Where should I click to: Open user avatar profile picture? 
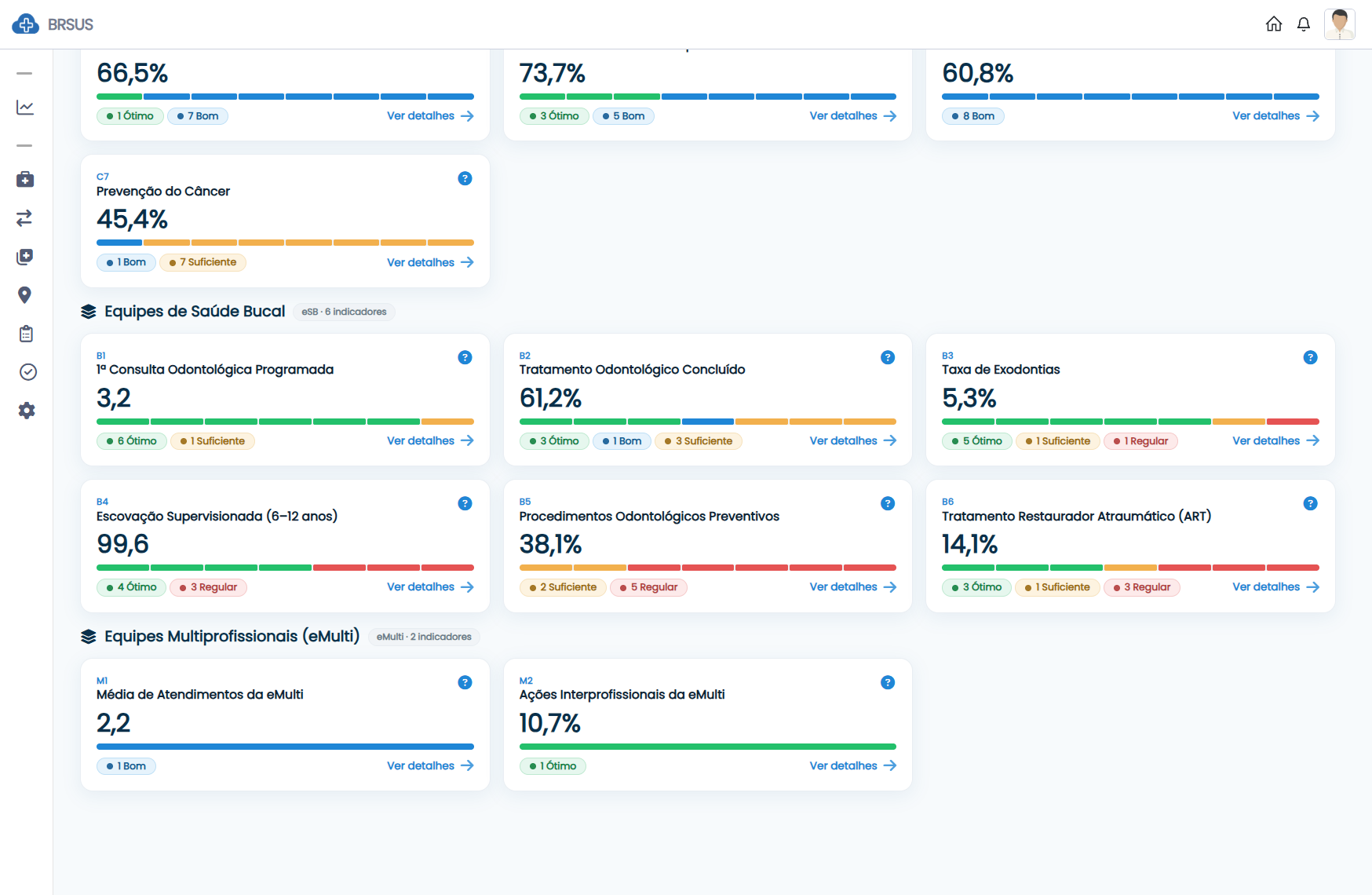click(1340, 24)
